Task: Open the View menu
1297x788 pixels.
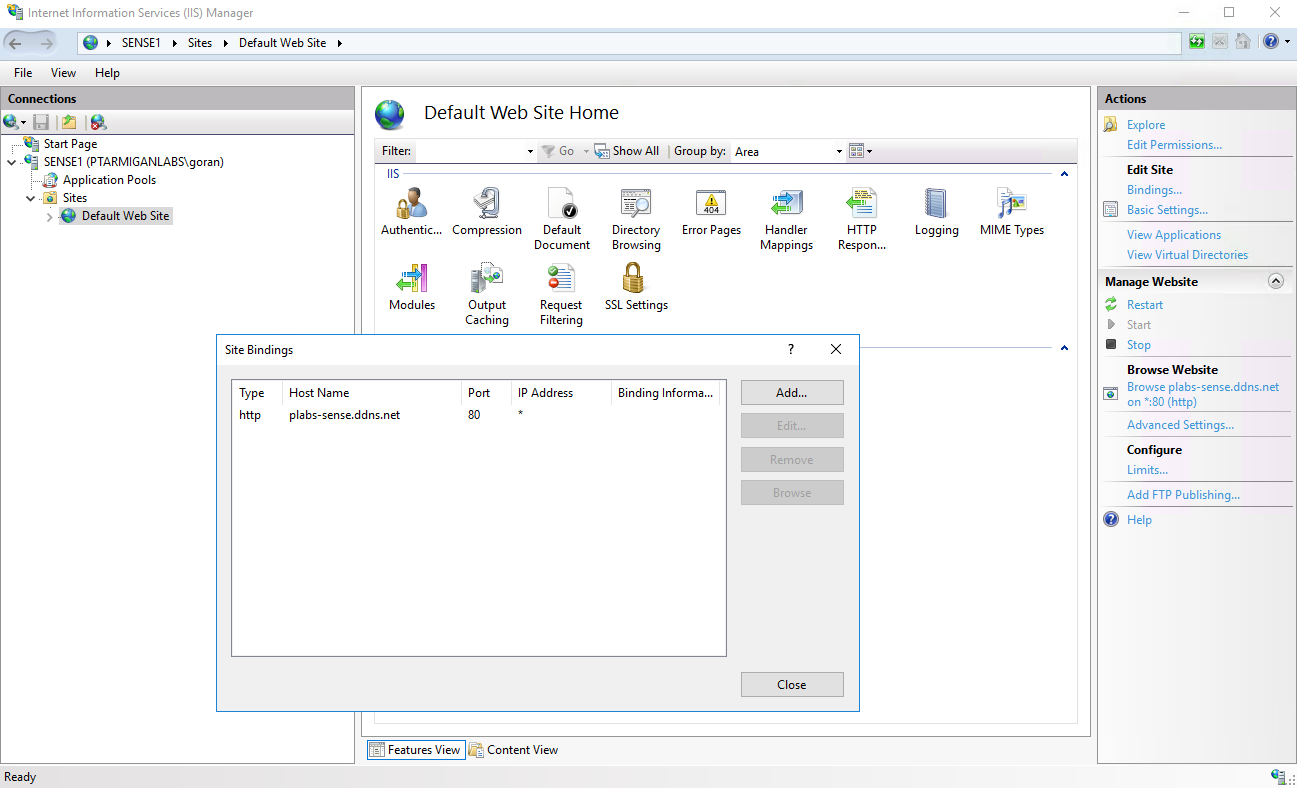Action: coord(63,73)
